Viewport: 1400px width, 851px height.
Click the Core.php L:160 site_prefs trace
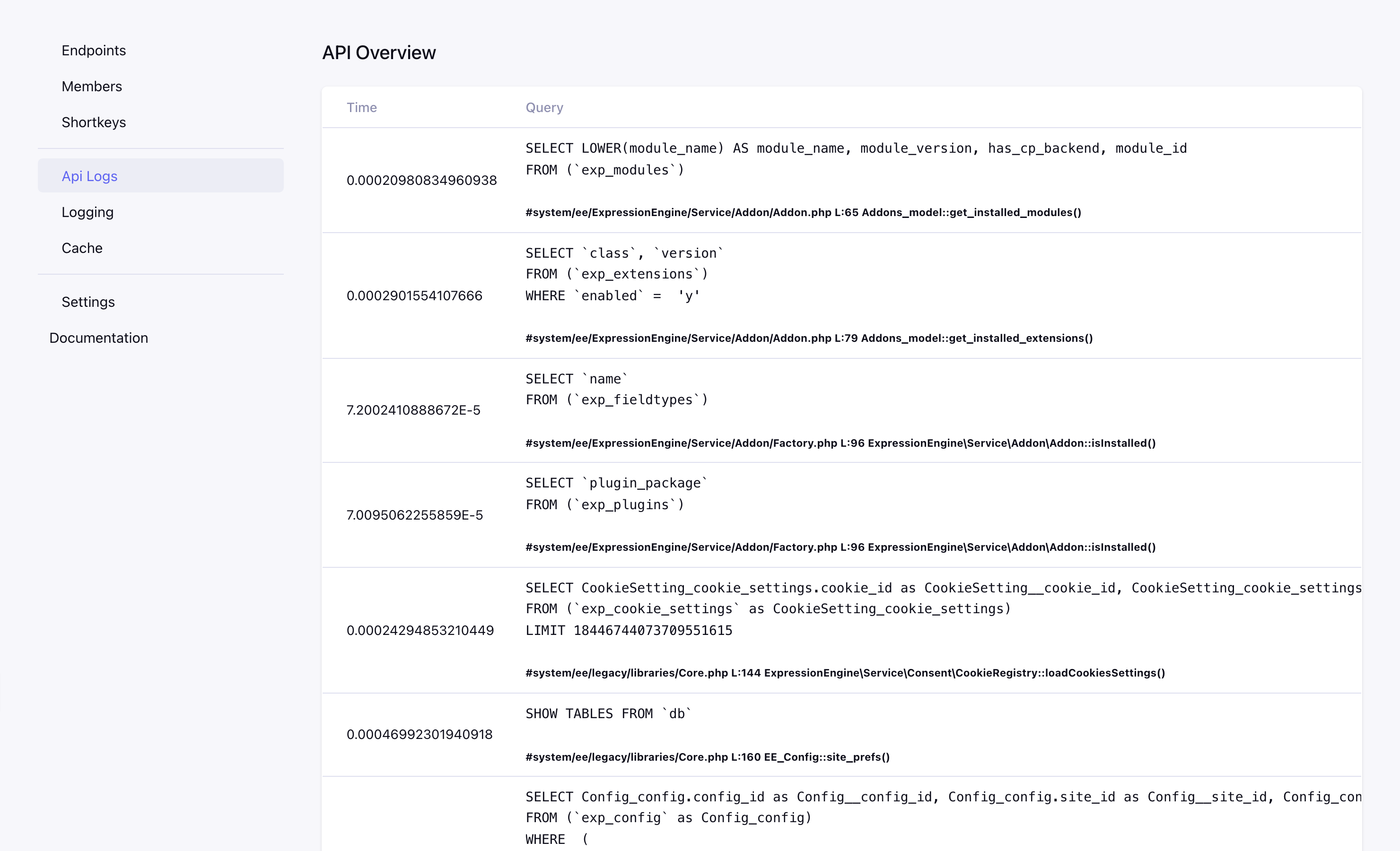(708, 757)
